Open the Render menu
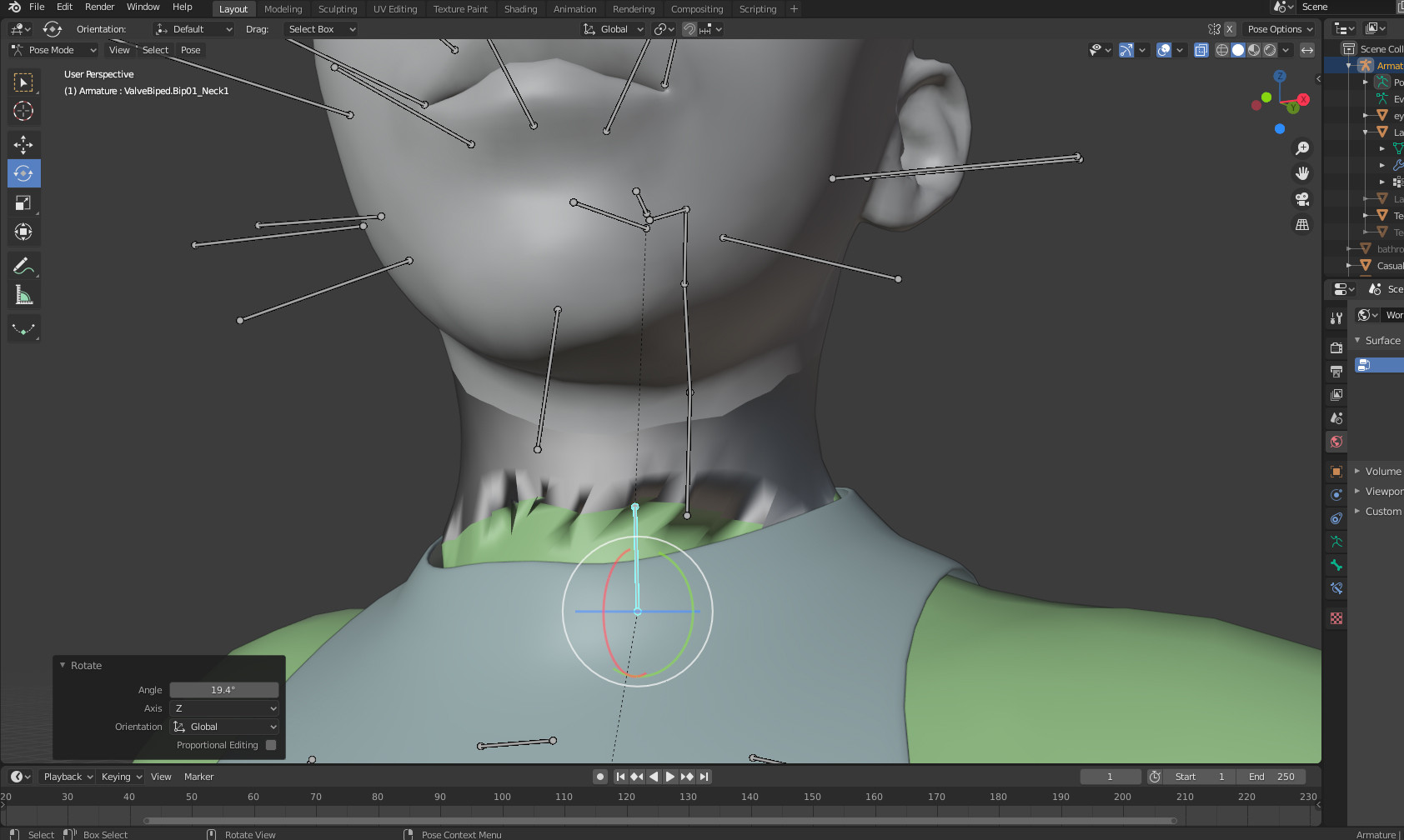 (x=99, y=7)
